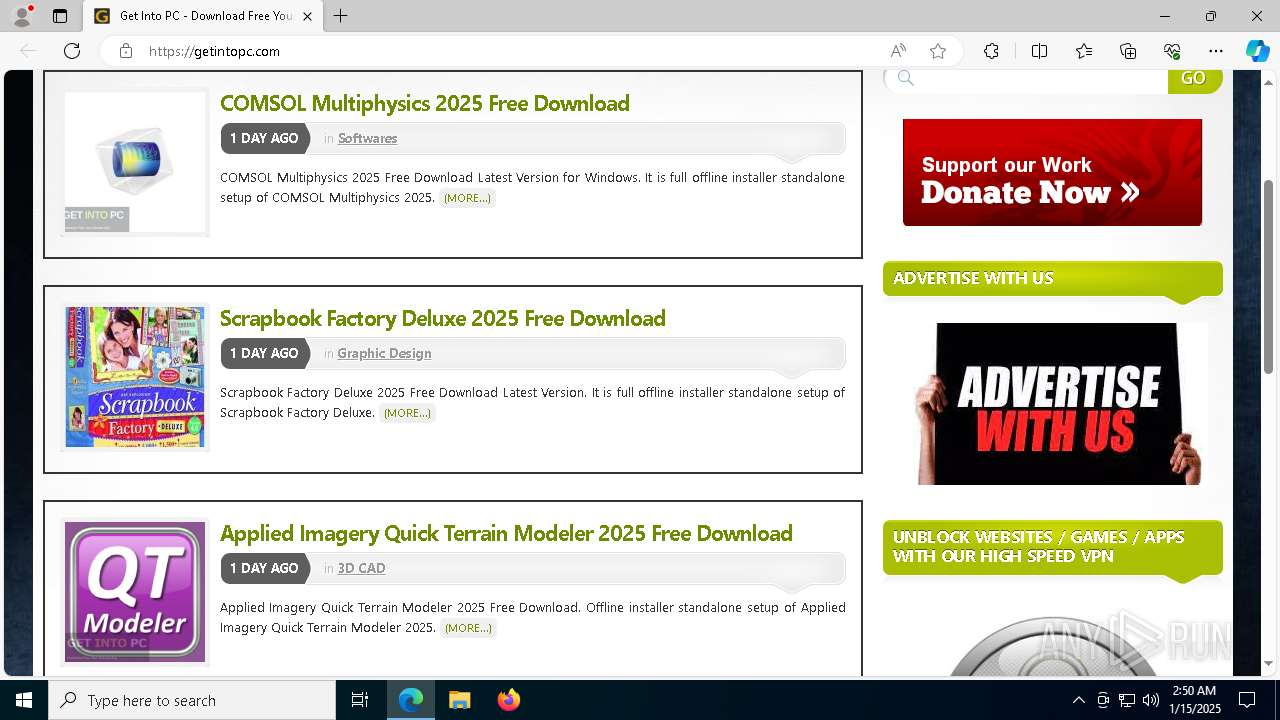Click (MORE...) under Quick Terrain Modeler description
This screenshot has width=1280, height=720.
coord(468,628)
